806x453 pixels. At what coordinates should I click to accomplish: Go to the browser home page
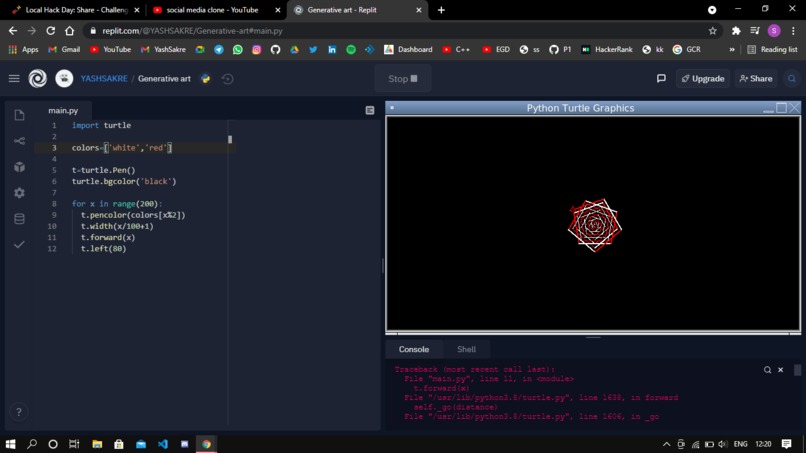click(x=69, y=31)
